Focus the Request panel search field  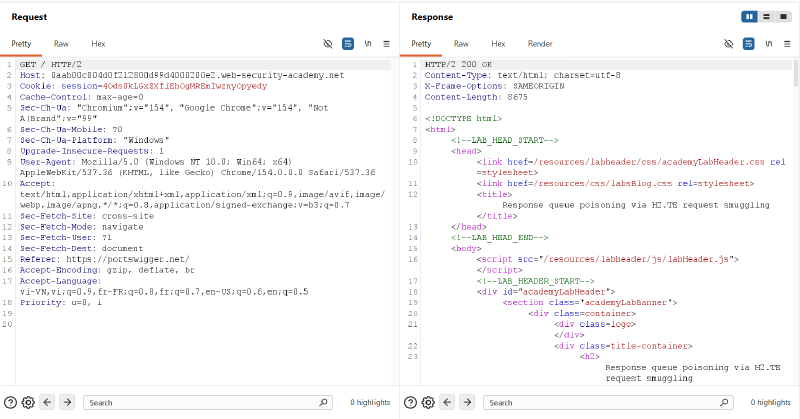tap(208, 403)
